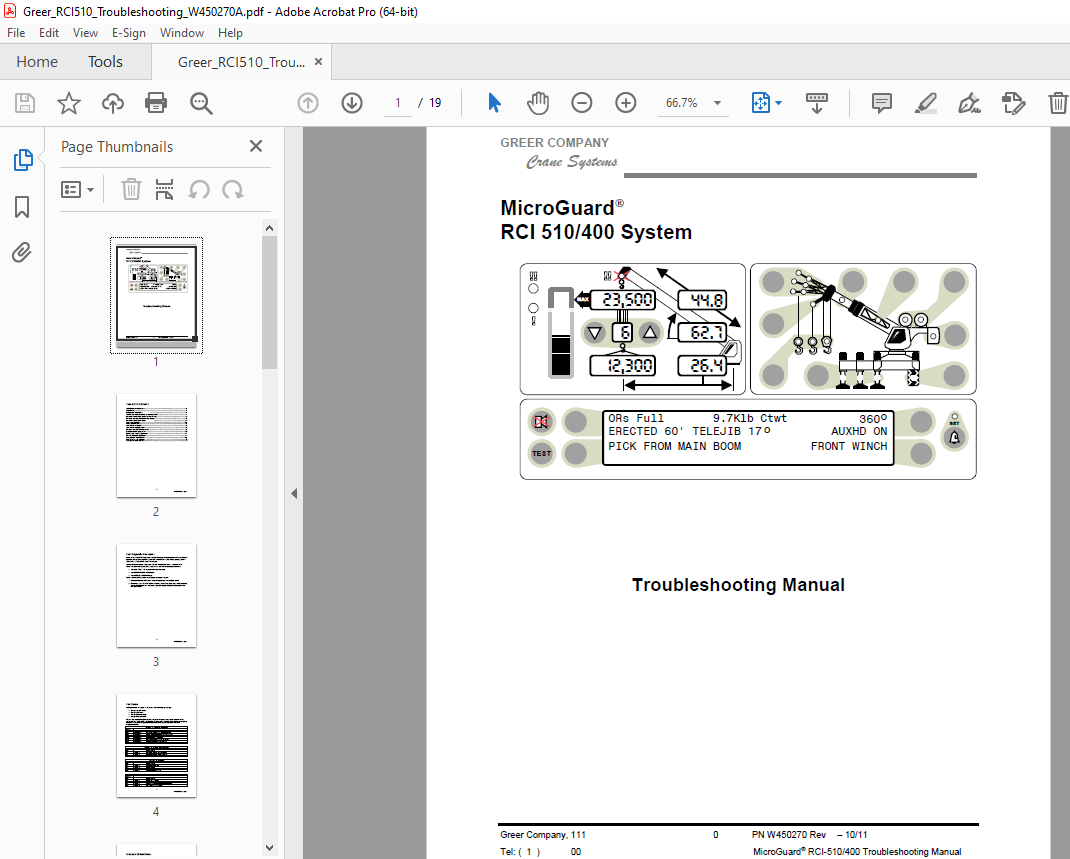1070x859 pixels.
Task: Open the Window menu
Action: 182,33
